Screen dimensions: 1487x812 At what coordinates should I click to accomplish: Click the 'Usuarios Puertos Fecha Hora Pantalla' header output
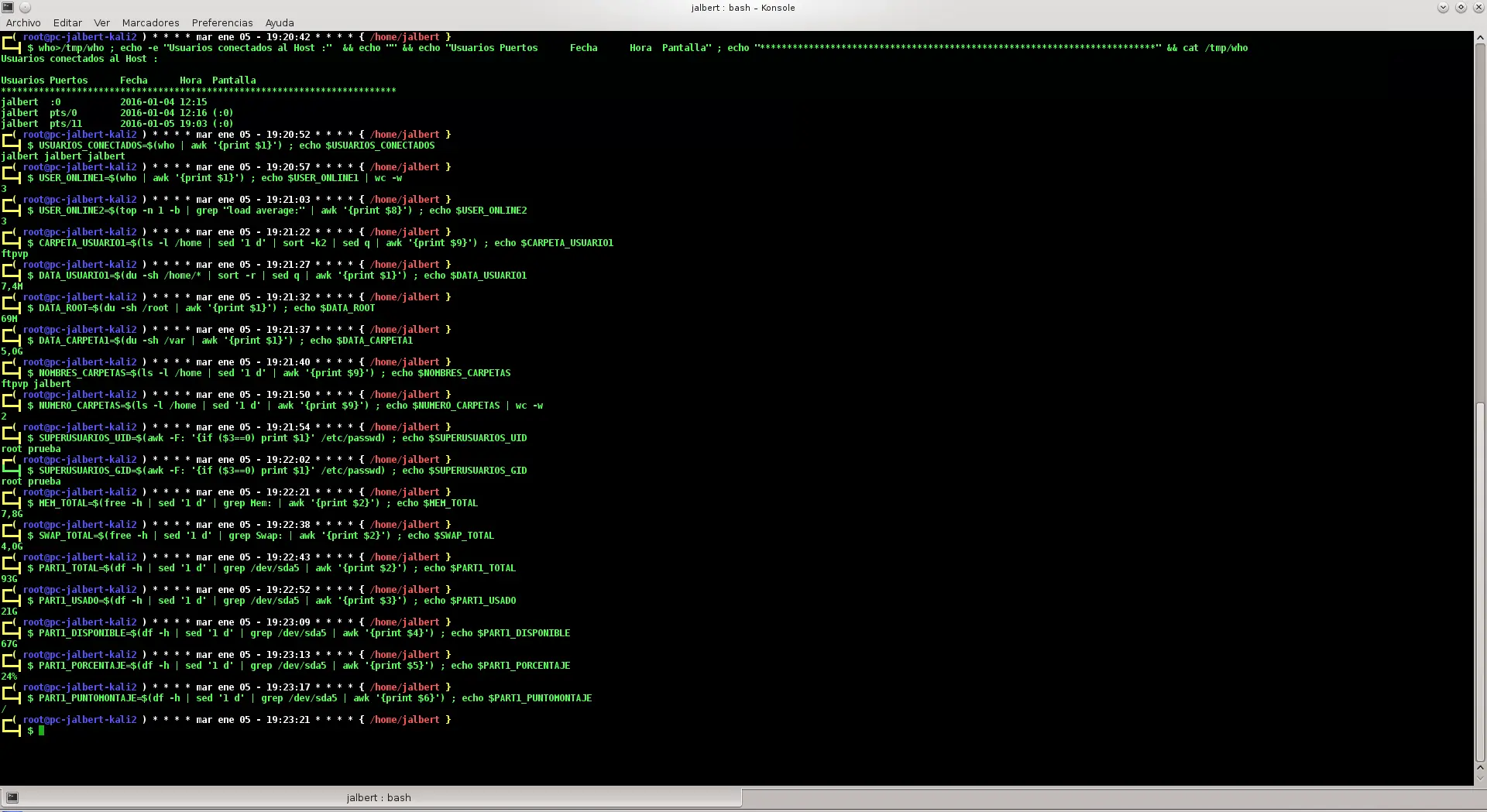pos(129,81)
